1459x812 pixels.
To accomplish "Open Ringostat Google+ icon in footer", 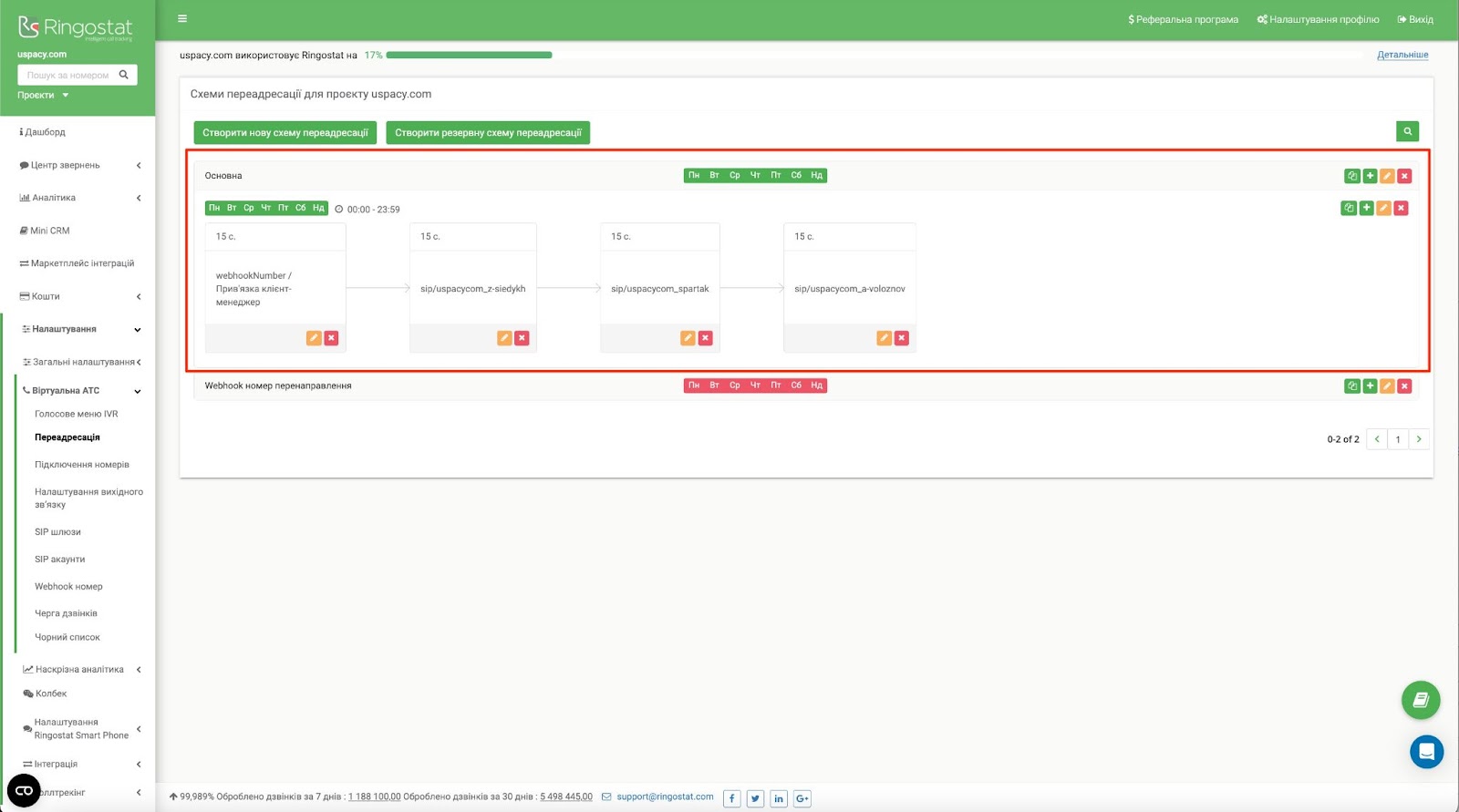I will pos(802,798).
